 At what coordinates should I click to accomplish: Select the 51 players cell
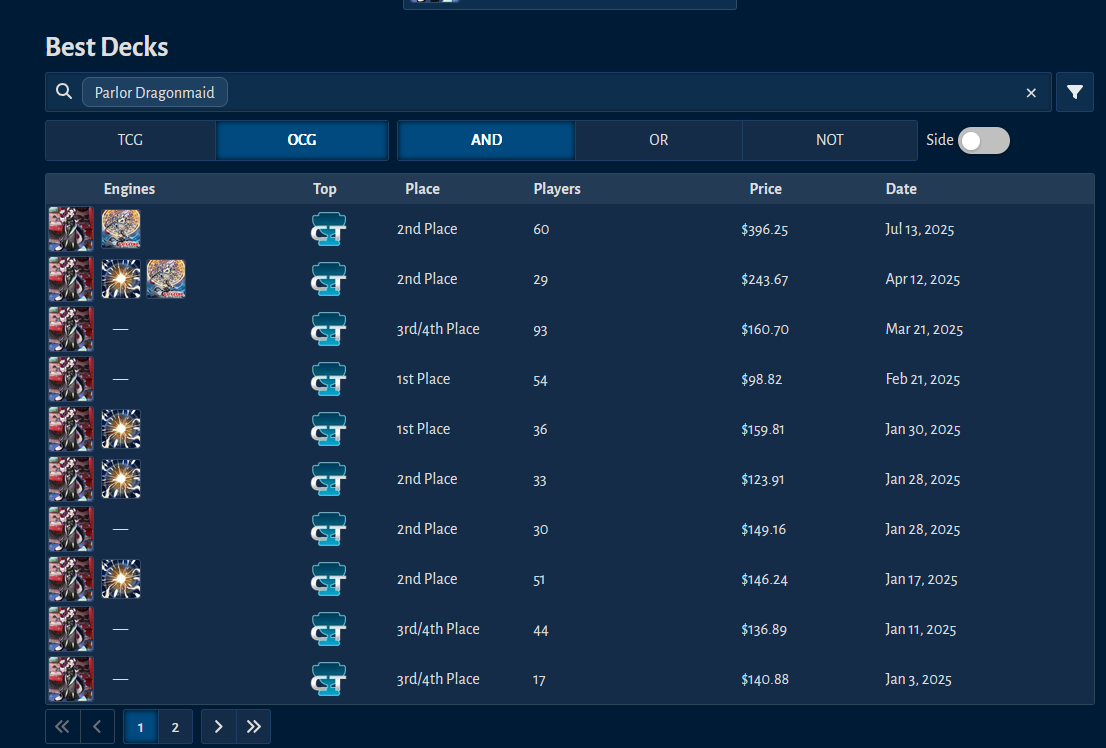tap(539, 580)
